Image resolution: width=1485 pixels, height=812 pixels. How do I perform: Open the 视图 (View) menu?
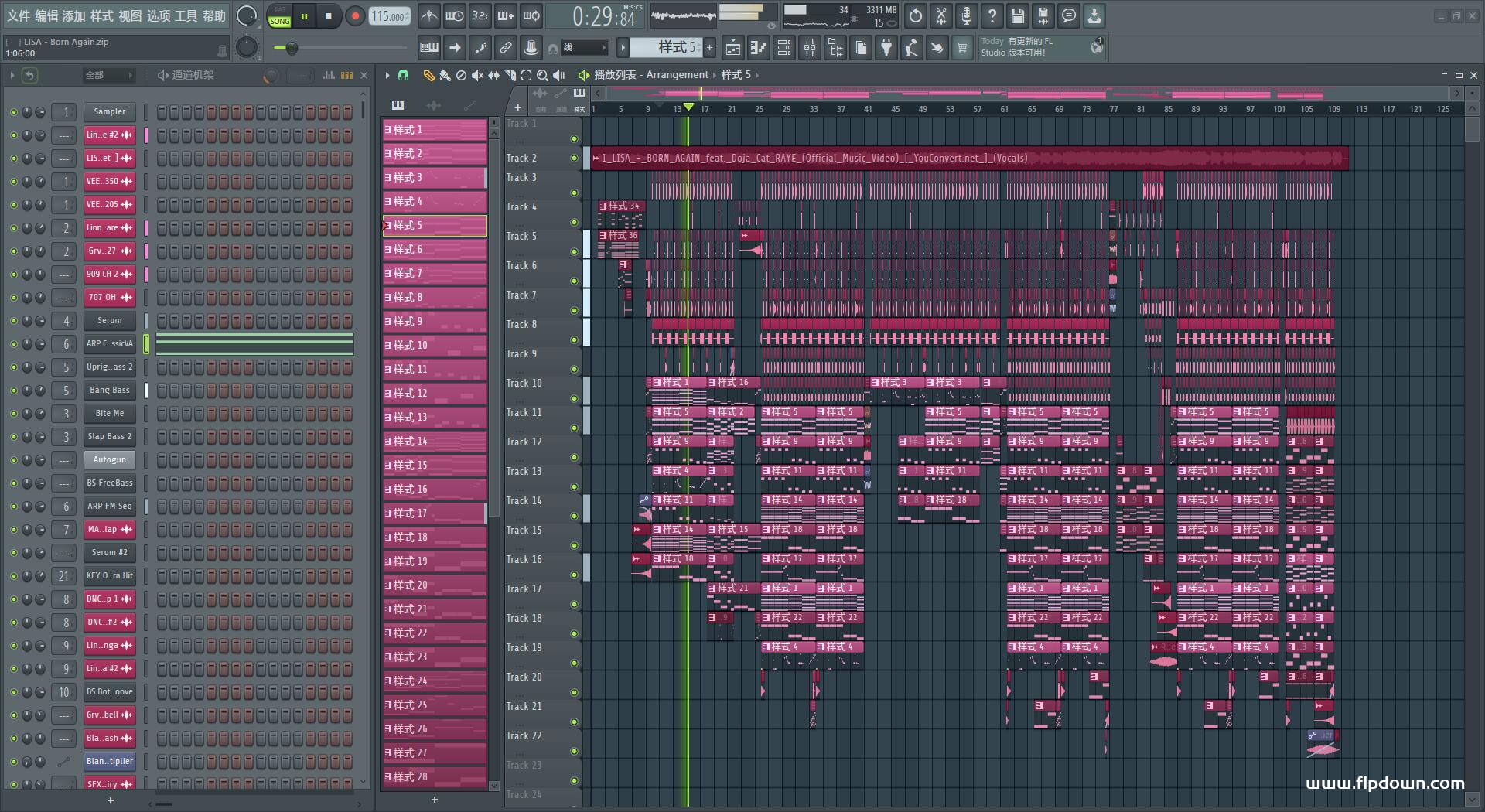pos(129,15)
